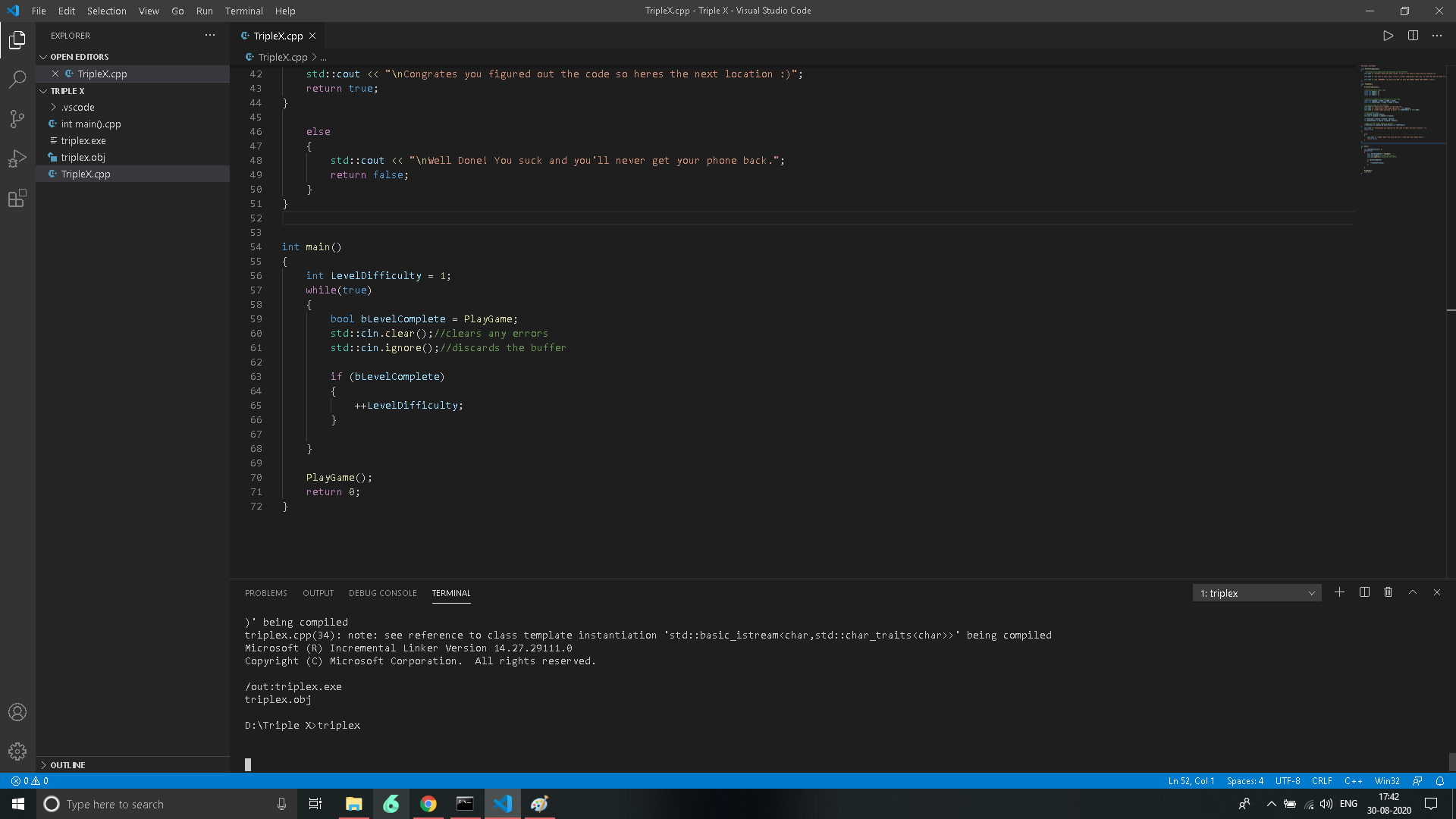1456x819 pixels.
Task: Open the Run and Debug panel
Action: coord(17,158)
